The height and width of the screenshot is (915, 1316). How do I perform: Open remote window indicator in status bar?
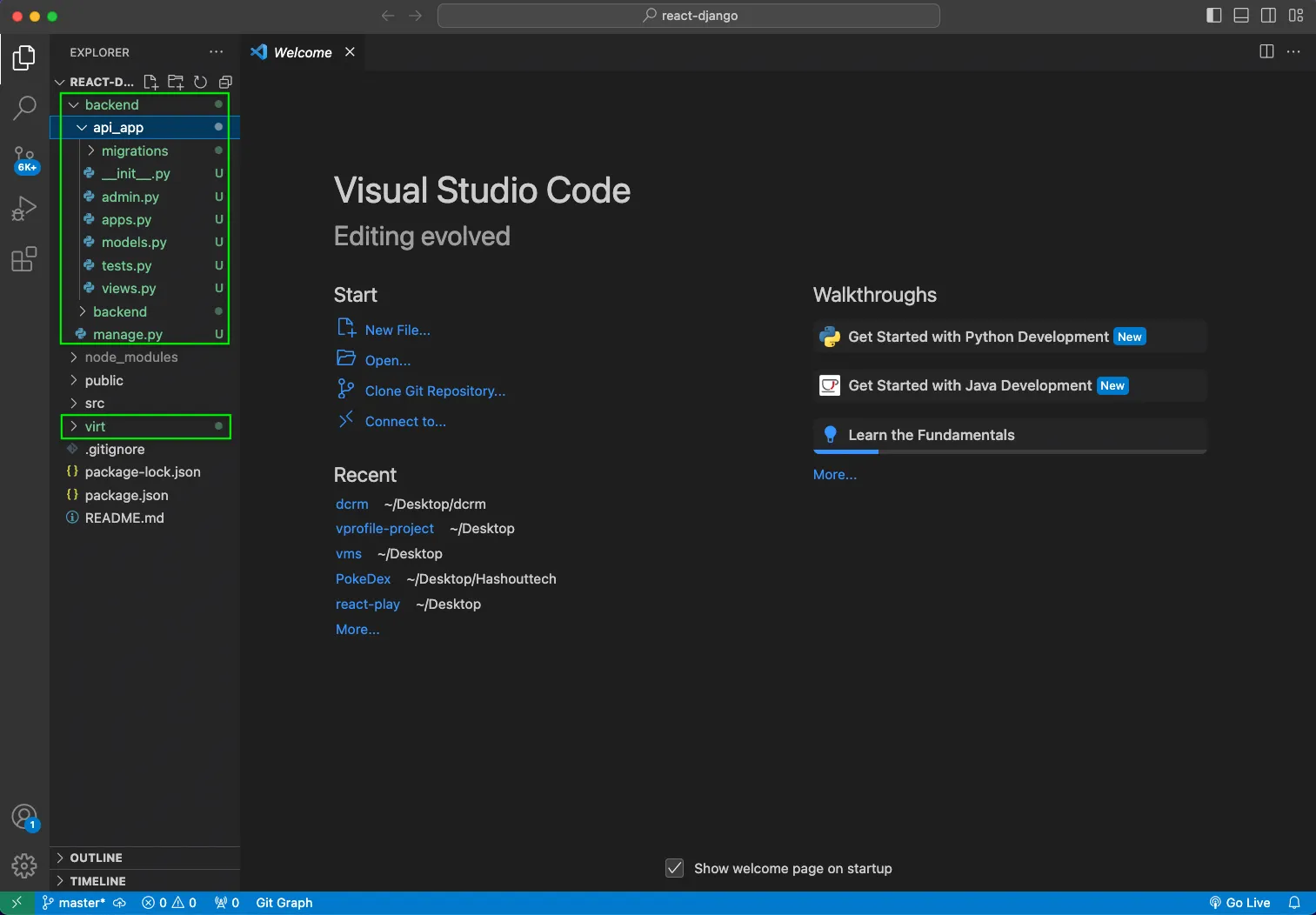(17, 903)
